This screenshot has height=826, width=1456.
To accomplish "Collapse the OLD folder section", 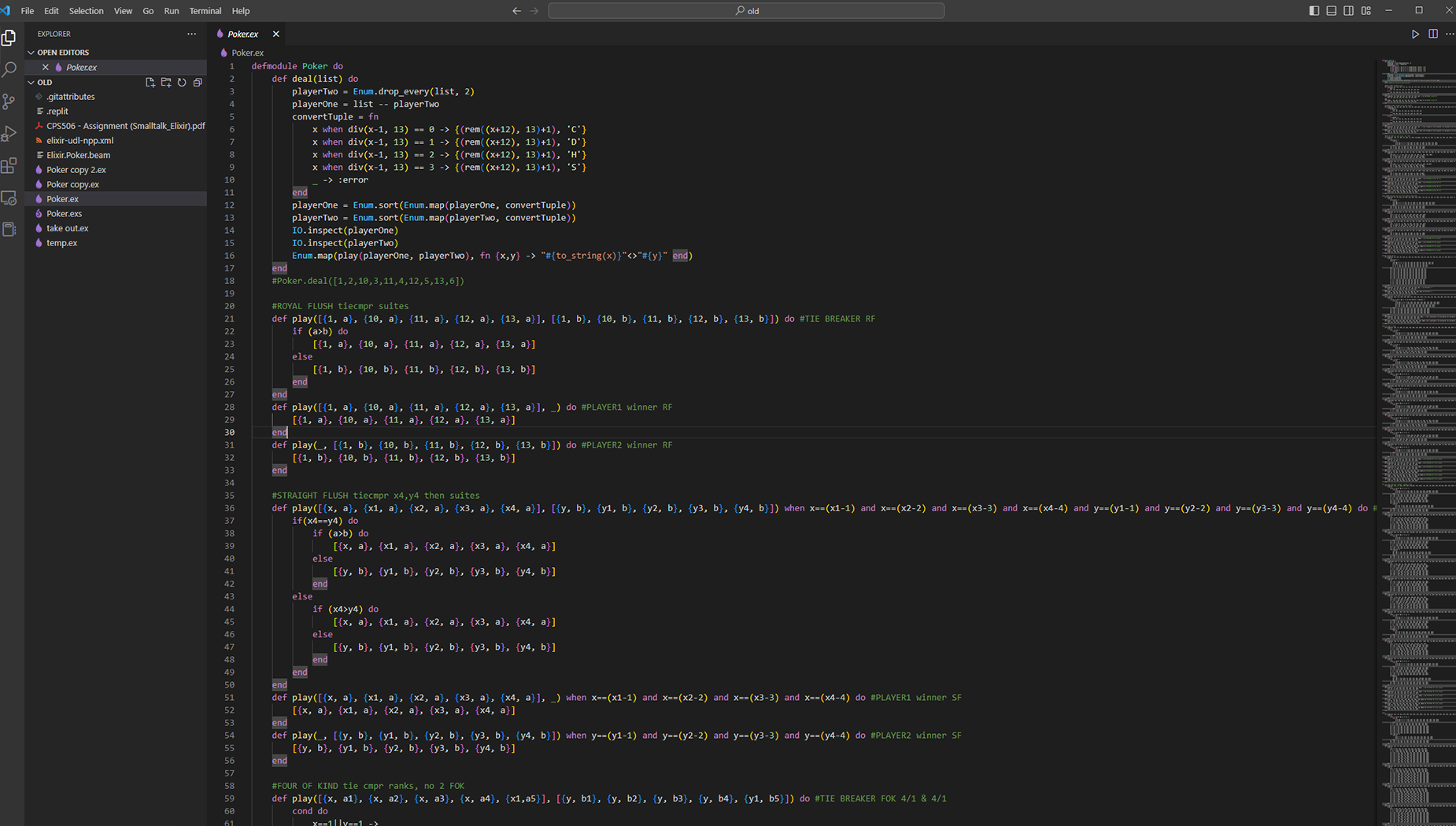I will 31,83.
